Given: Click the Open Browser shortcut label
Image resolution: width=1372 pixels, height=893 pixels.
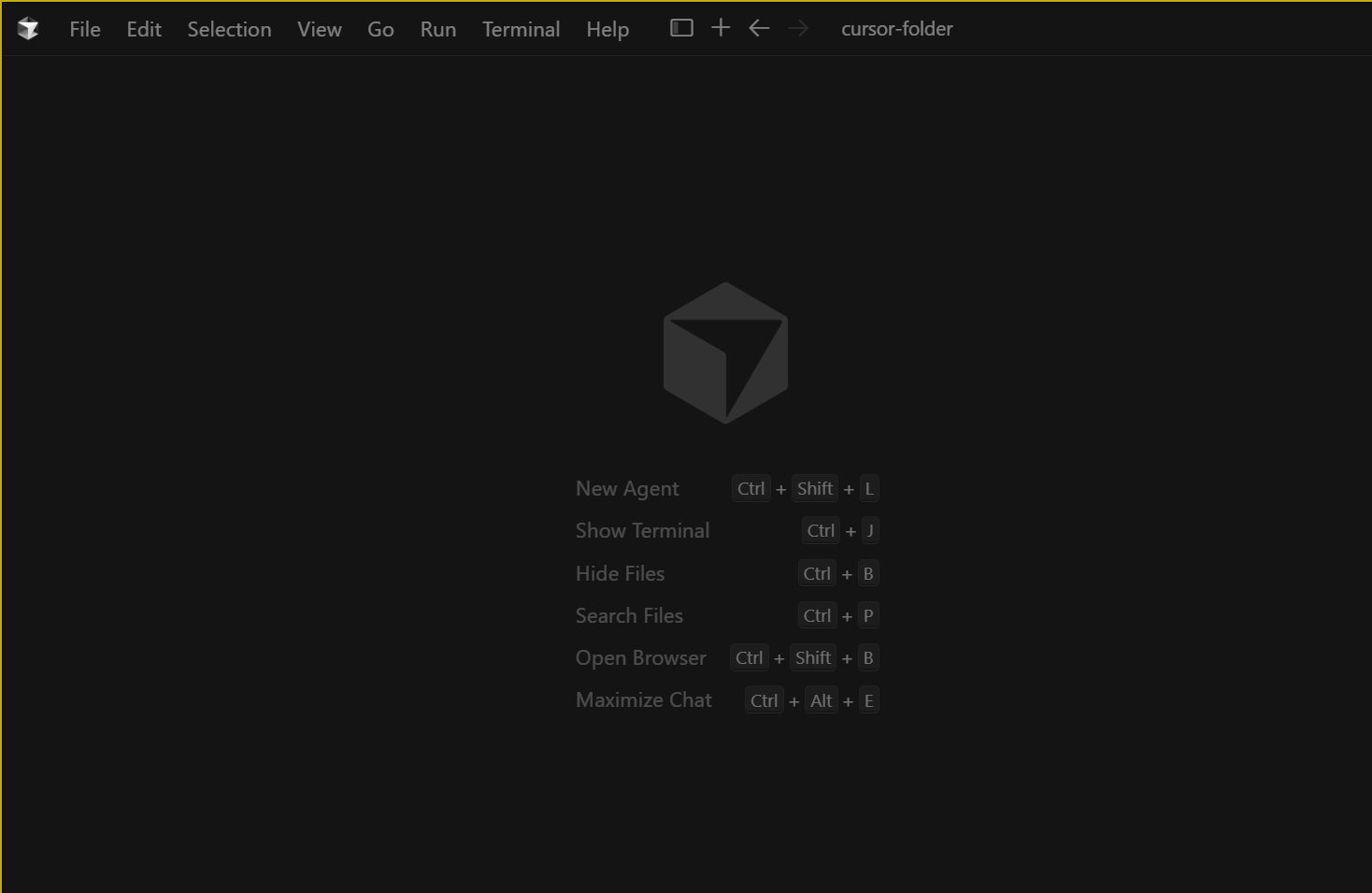Looking at the screenshot, I should (640, 658).
